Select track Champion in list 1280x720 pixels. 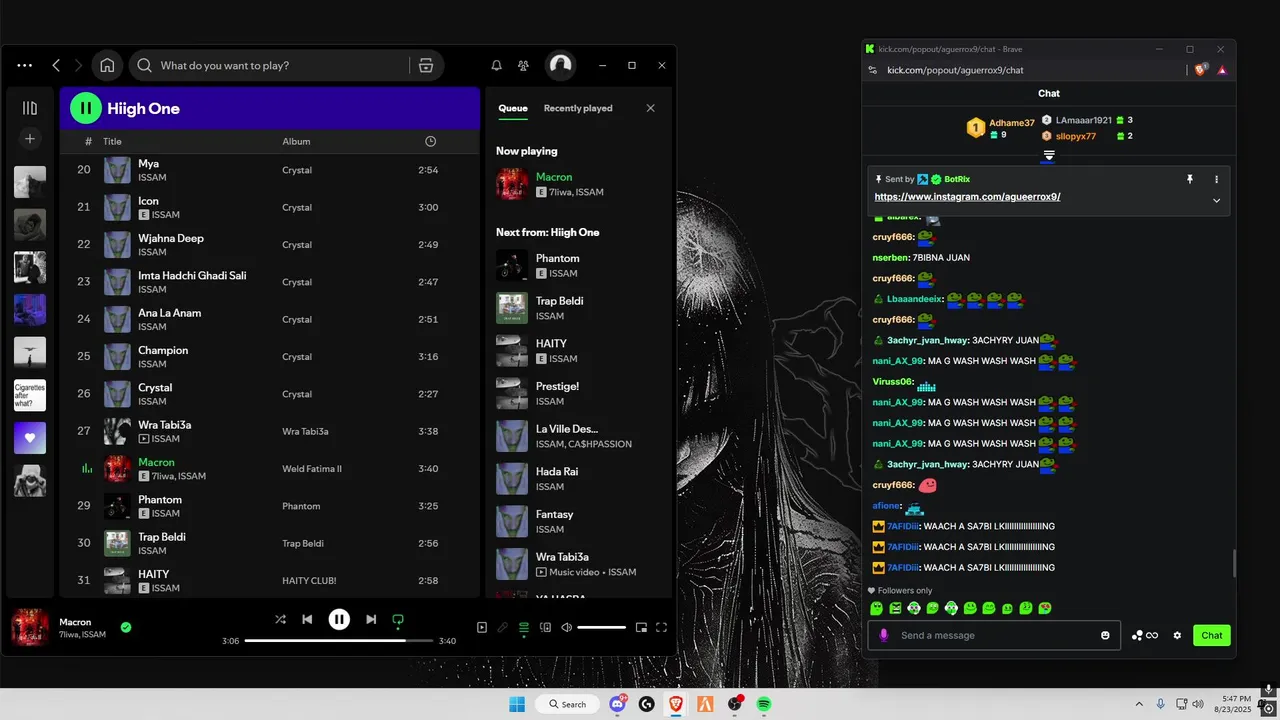coord(269,357)
